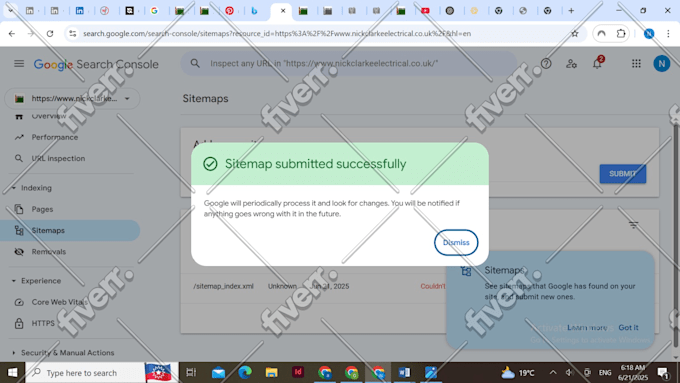Viewport: 680px width, 383px height.
Task: Open the users and permissions icon
Action: coord(571,64)
